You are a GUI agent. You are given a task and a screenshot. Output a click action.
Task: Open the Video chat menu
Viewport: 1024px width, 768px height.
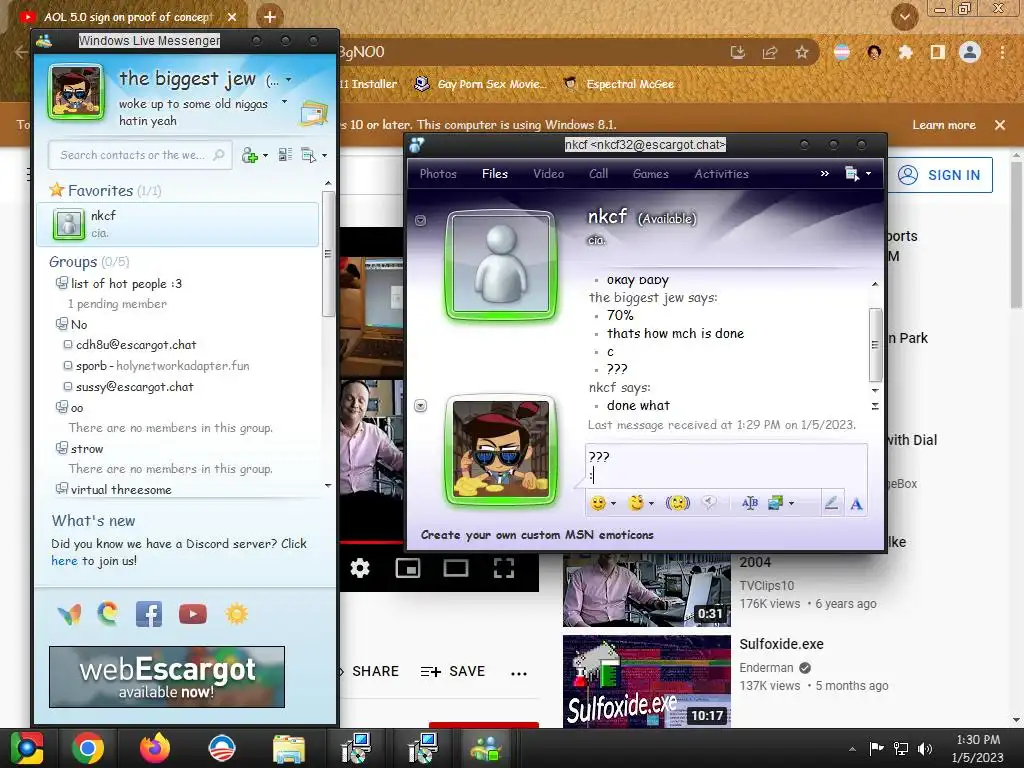coord(549,174)
